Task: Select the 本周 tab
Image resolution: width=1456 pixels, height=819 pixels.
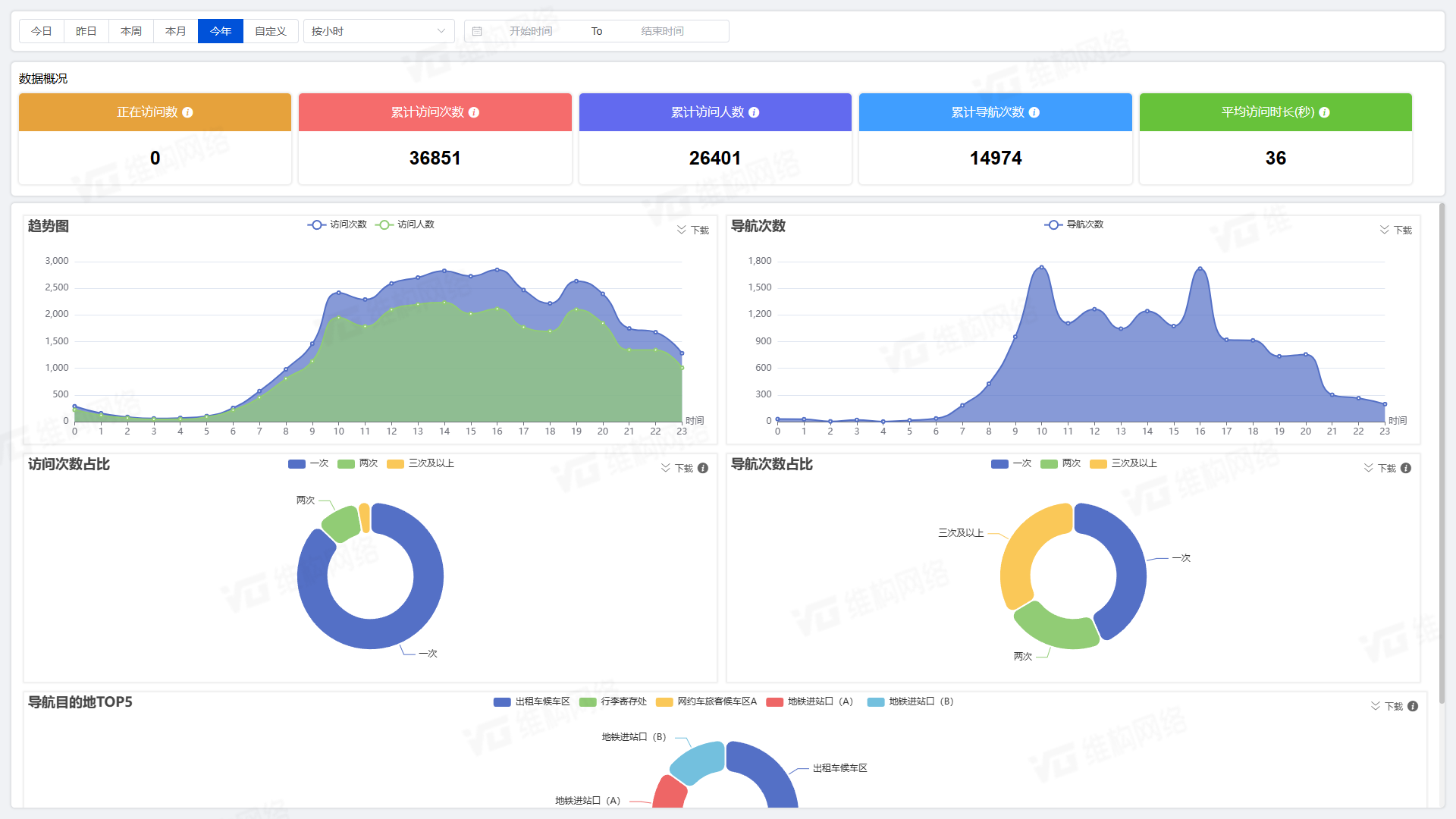Action: pos(131,31)
